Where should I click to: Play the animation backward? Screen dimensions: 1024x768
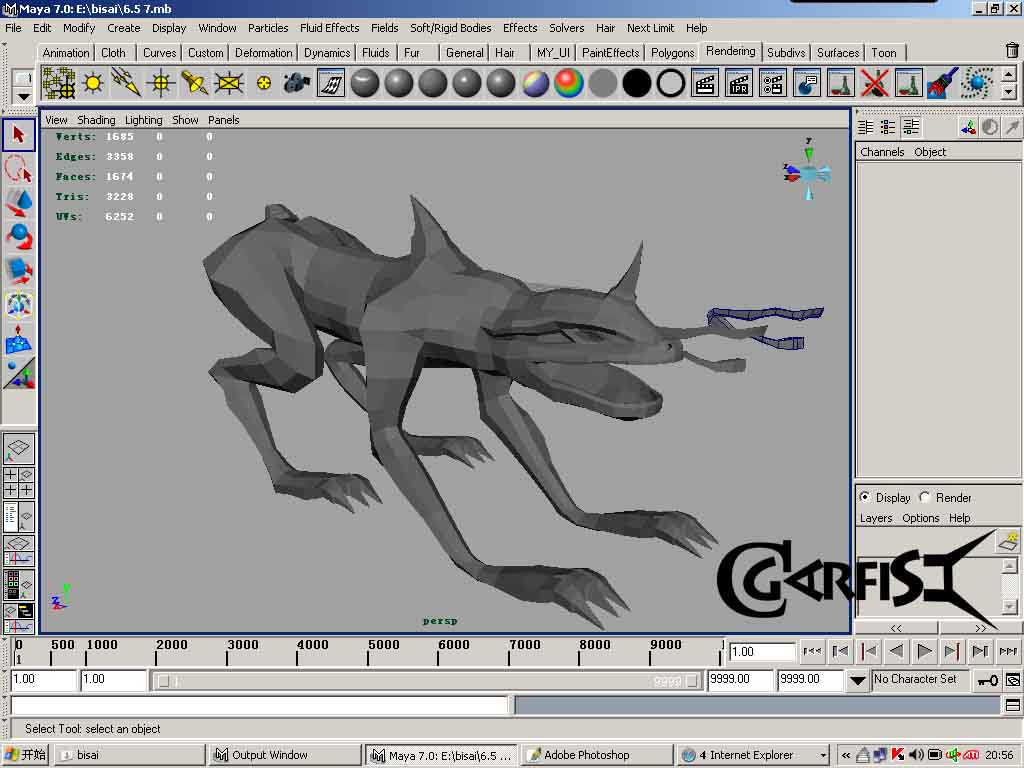click(896, 651)
